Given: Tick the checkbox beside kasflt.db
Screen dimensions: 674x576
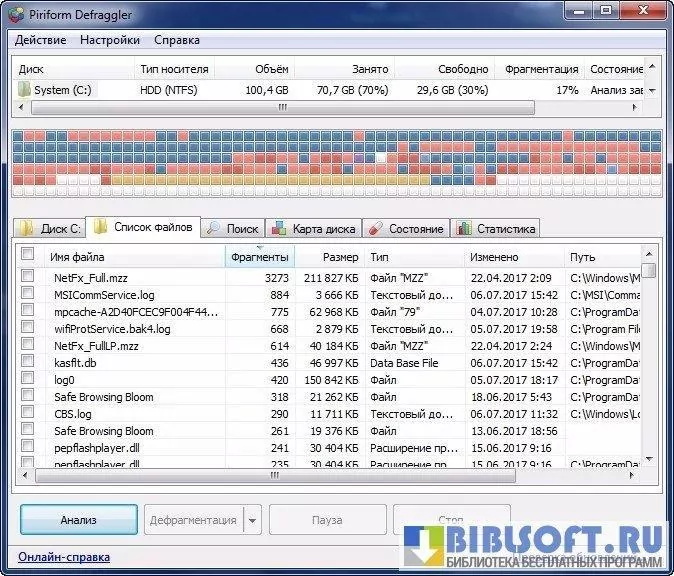Looking at the screenshot, I should pos(28,363).
